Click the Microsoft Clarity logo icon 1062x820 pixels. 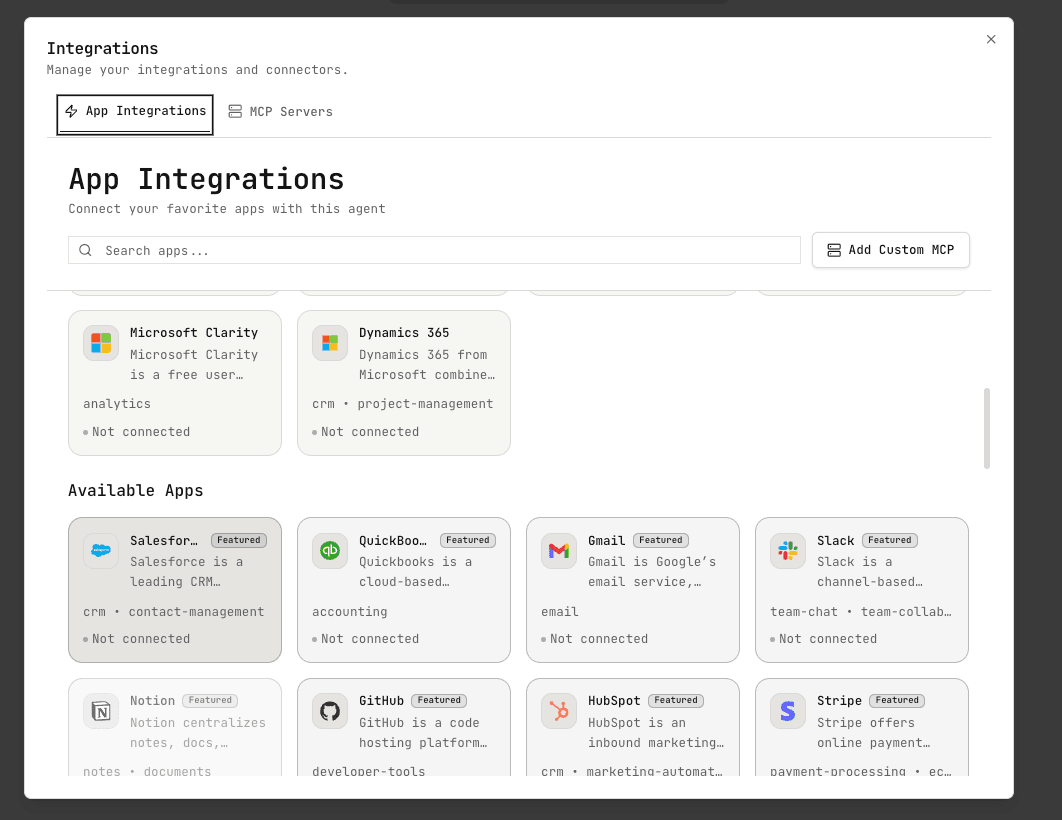100,342
